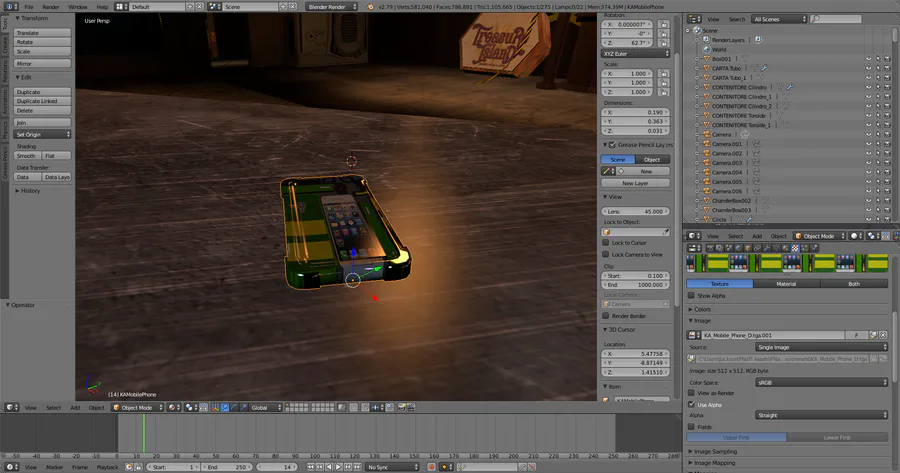The width and height of the screenshot is (900, 473).
Task: Click the New Layer button
Action: 635,183
